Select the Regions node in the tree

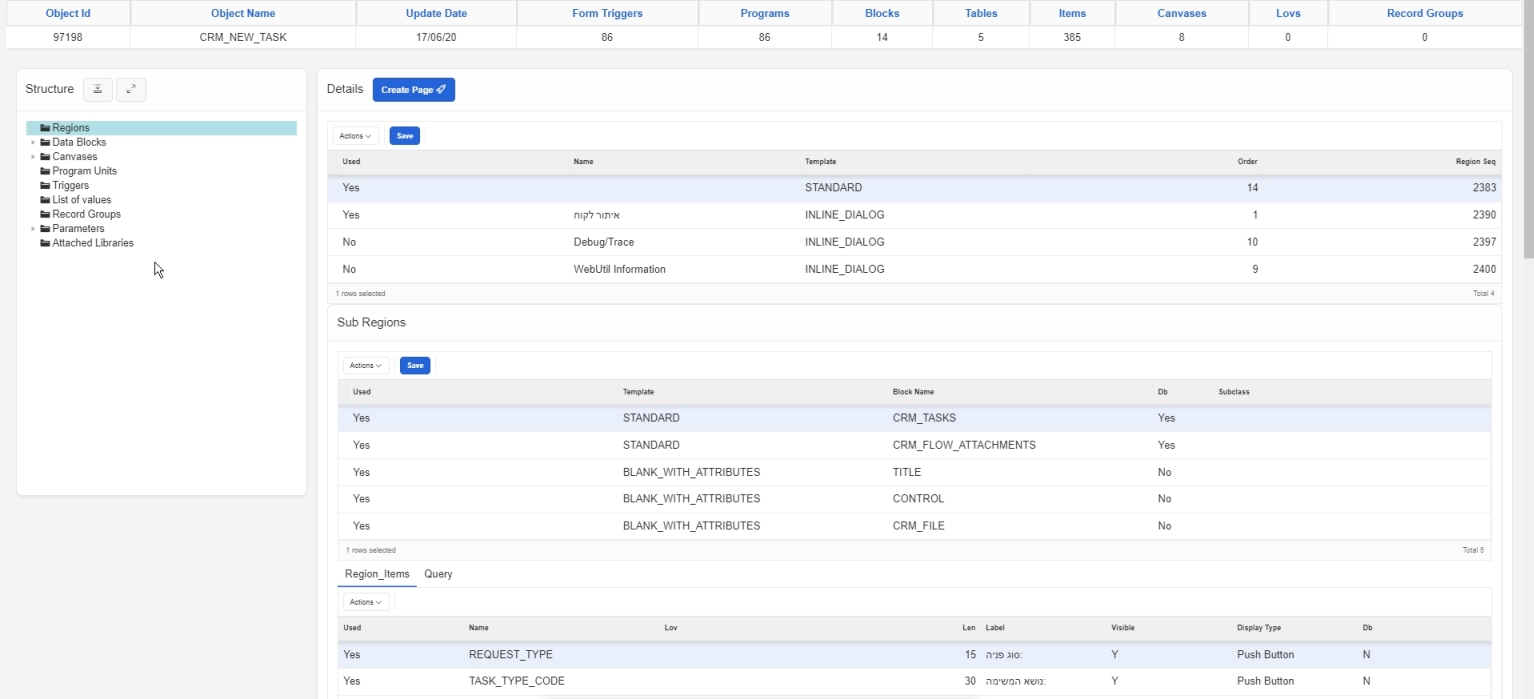click(70, 128)
